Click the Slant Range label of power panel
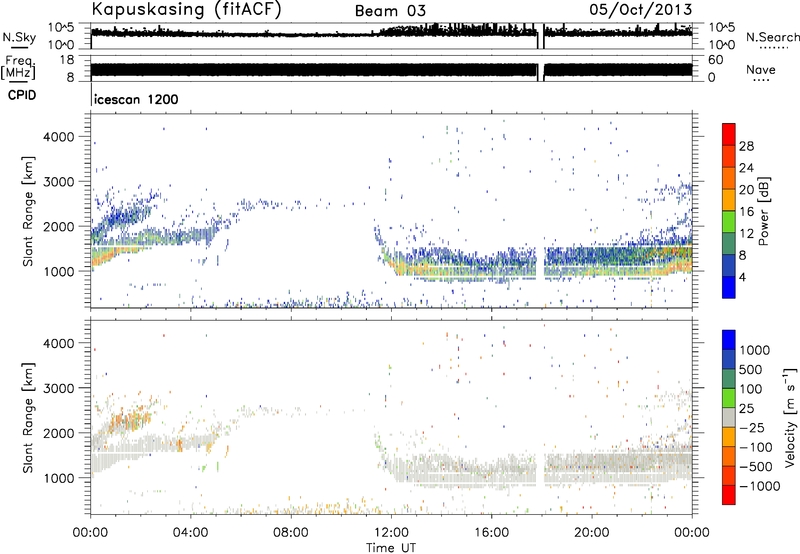This screenshot has width=800, height=554. click(28, 211)
